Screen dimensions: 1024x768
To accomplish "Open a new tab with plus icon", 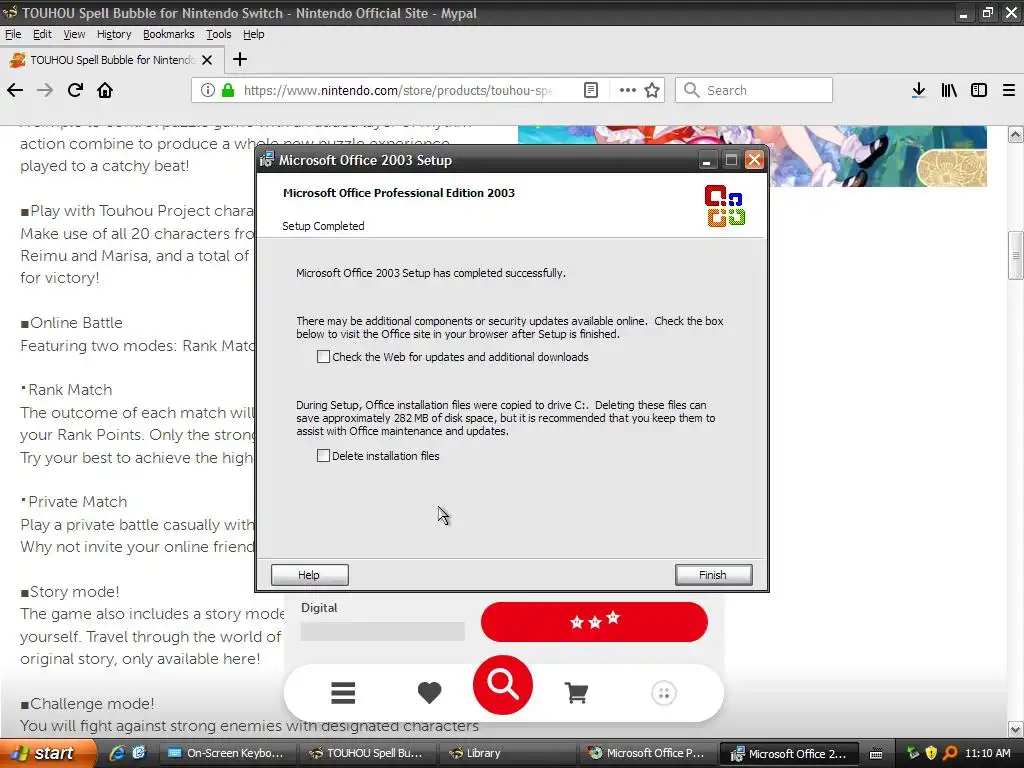I will (240, 59).
